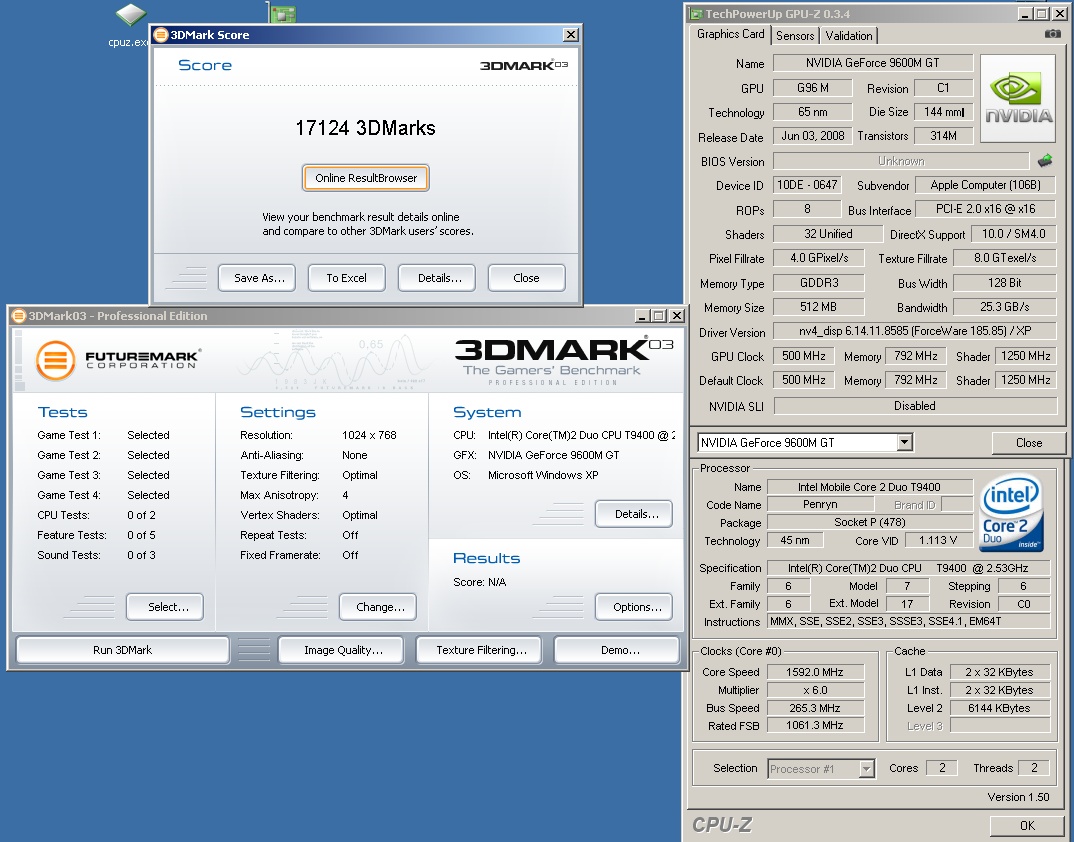This screenshot has height=842, width=1074.
Task: Click the 3DMark03 Professional Edition title icon
Action: pos(18,316)
